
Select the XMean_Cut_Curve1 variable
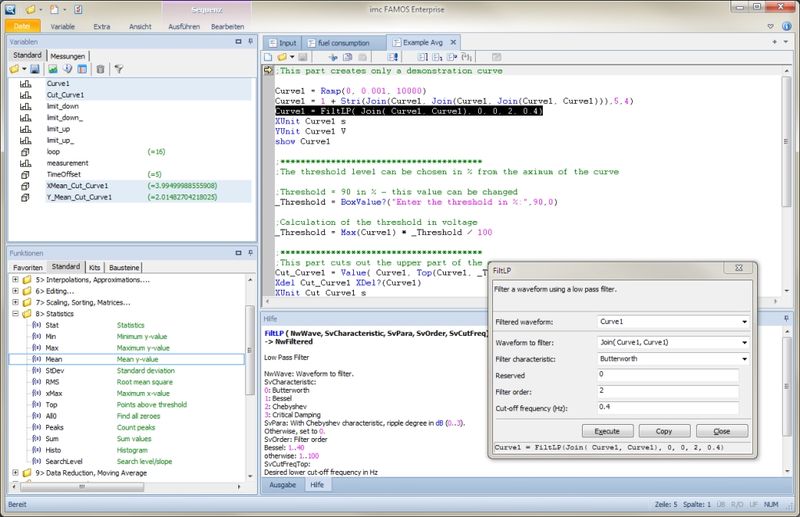click(77, 186)
